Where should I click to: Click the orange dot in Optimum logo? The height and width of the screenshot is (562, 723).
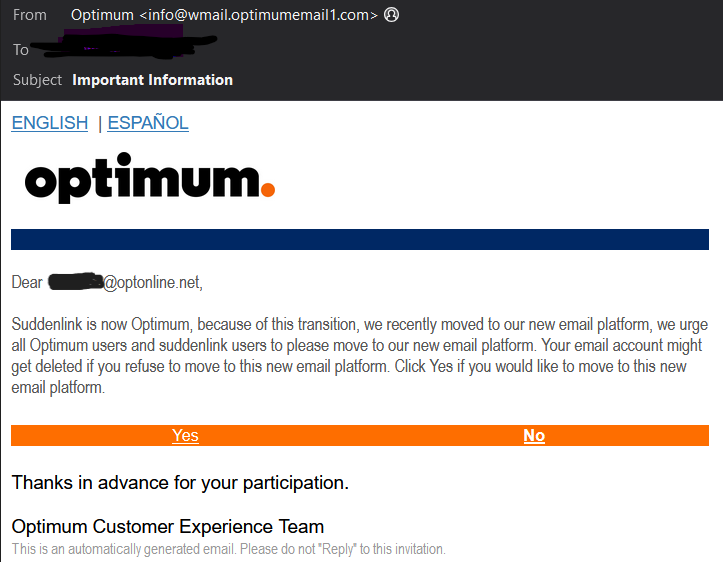pos(267,188)
